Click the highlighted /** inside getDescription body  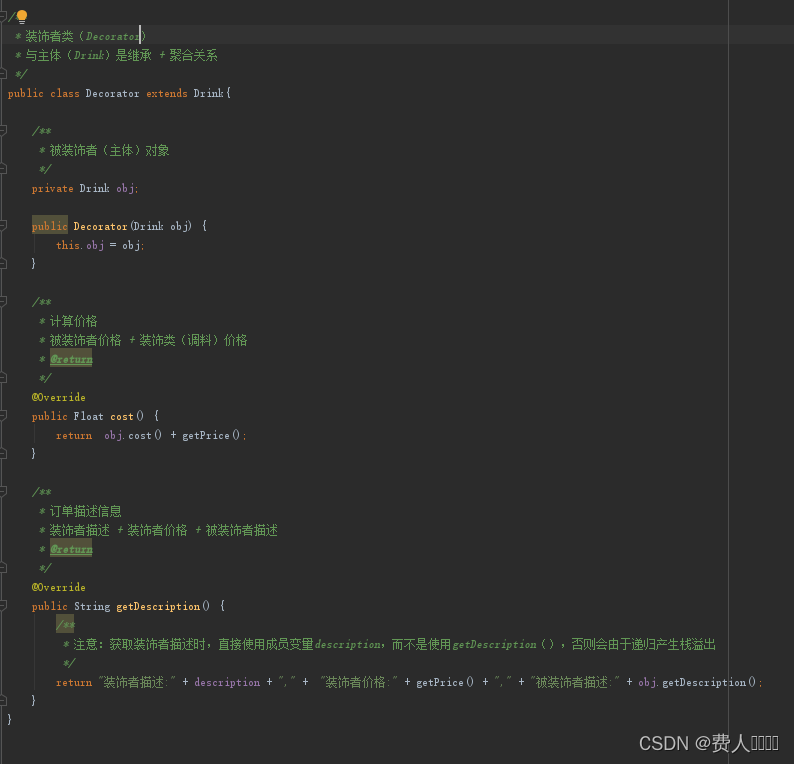65,625
